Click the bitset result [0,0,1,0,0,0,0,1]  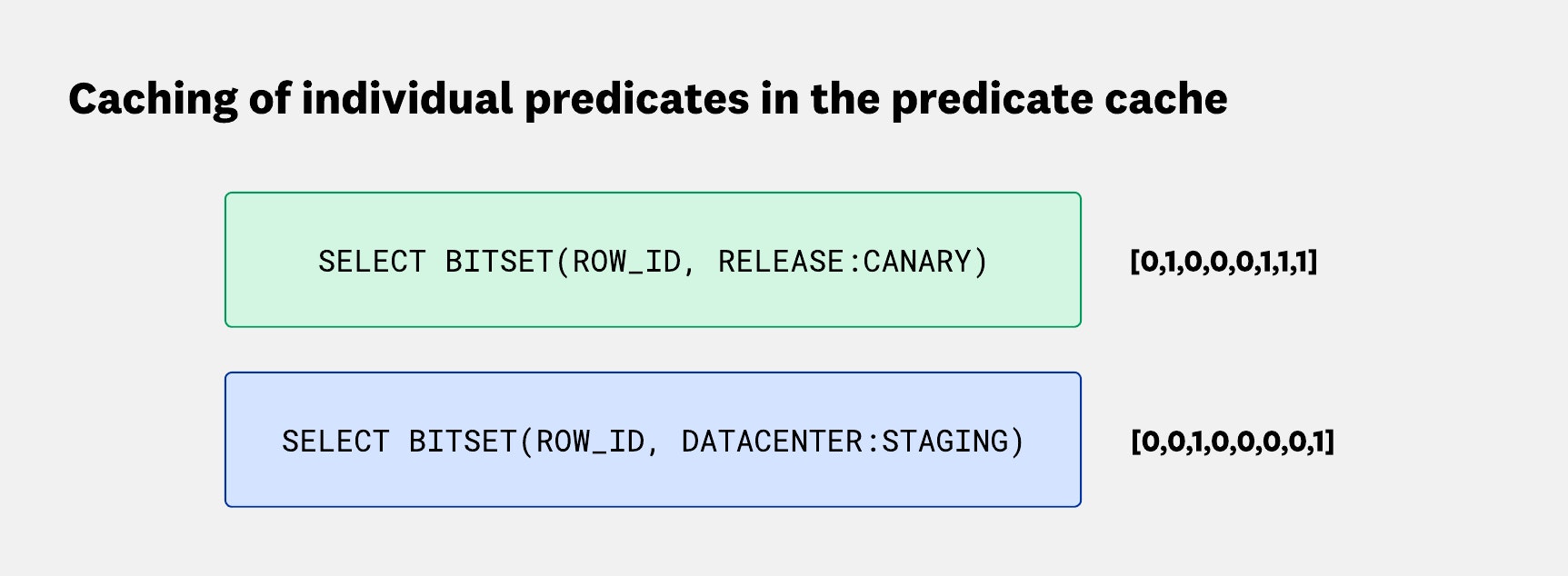click(1232, 442)
